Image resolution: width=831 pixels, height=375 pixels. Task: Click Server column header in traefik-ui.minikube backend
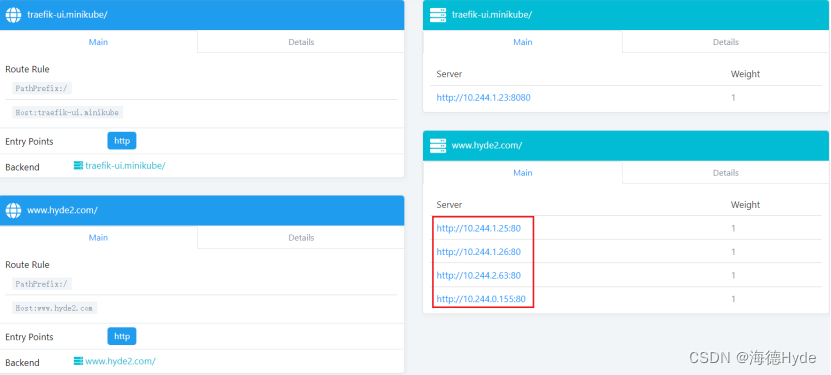click(449, 74)
